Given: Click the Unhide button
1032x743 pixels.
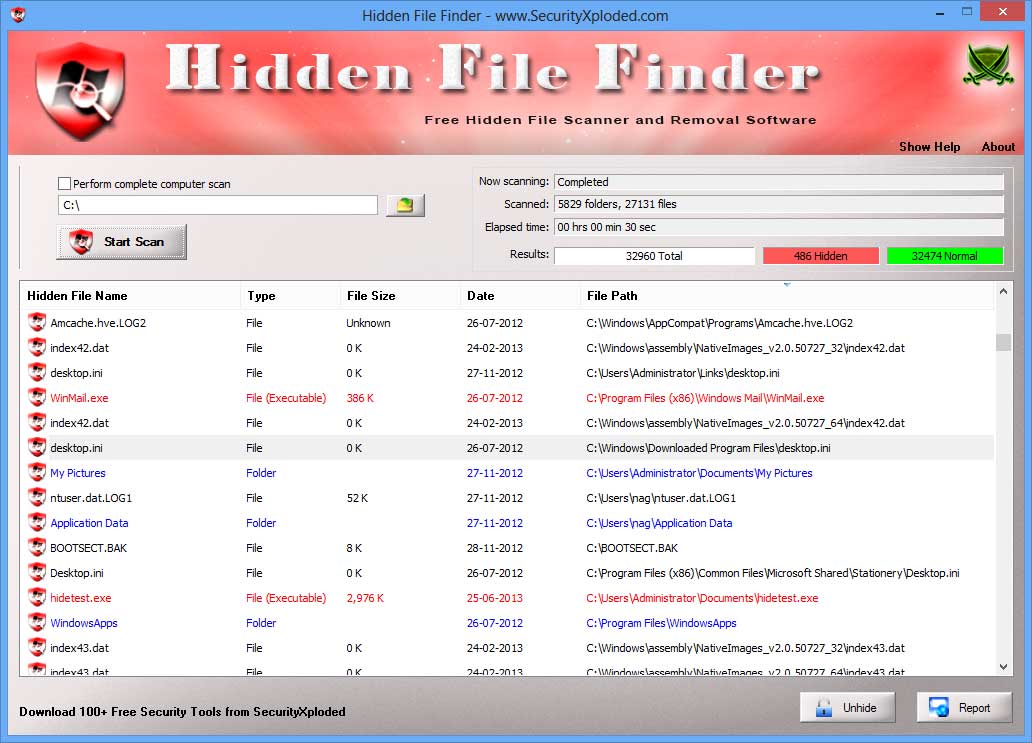Looking at the screenshot, I should 848,707.
